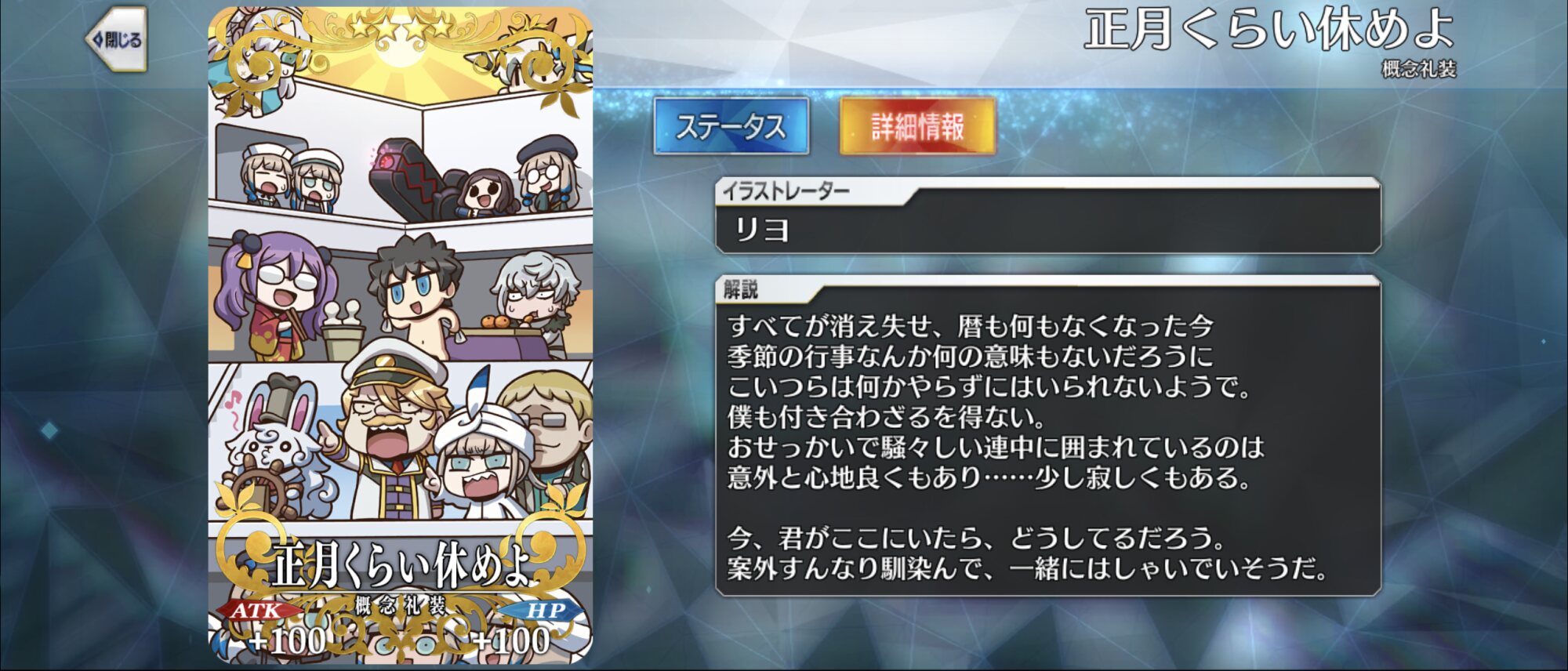
Task: Tap the 正月くらい休めよ title at top right
Action: pos(1268,29)
